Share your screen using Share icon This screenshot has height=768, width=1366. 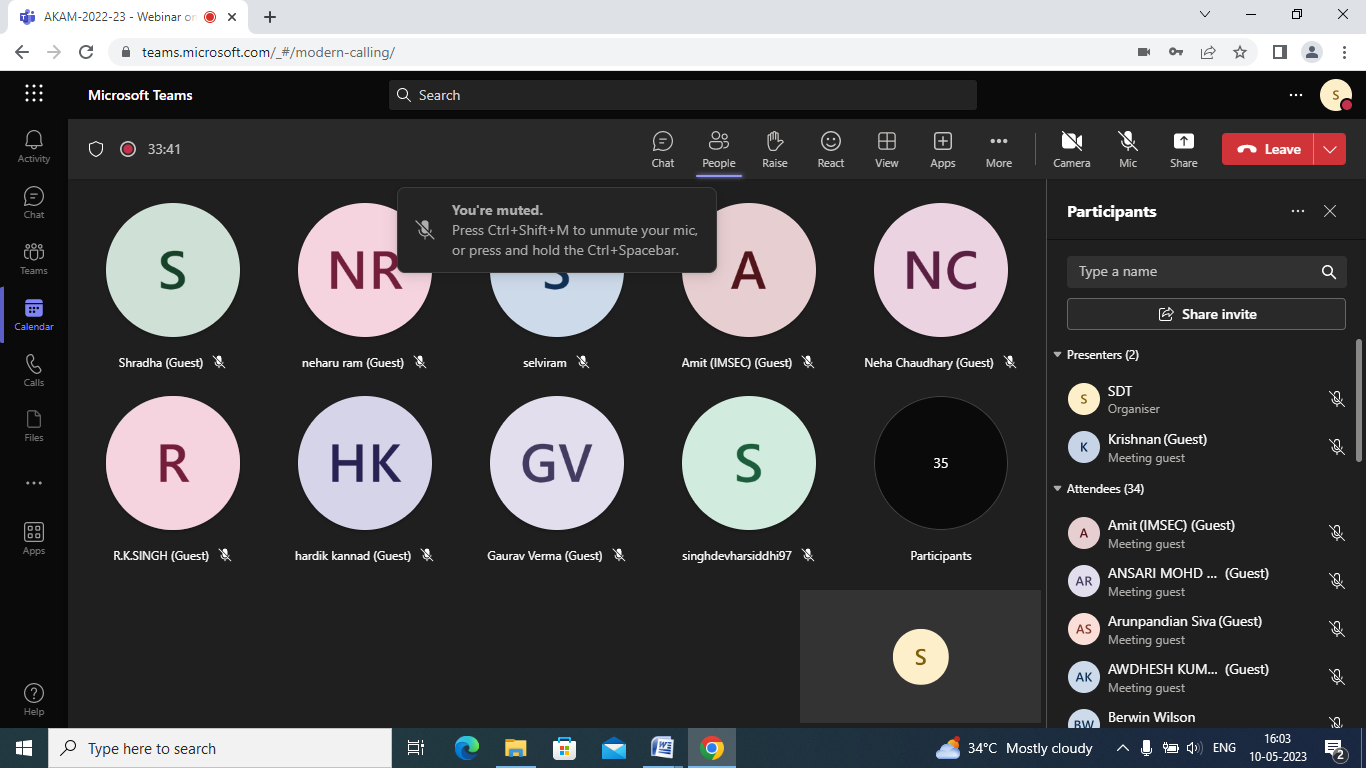coord(1183,149)
